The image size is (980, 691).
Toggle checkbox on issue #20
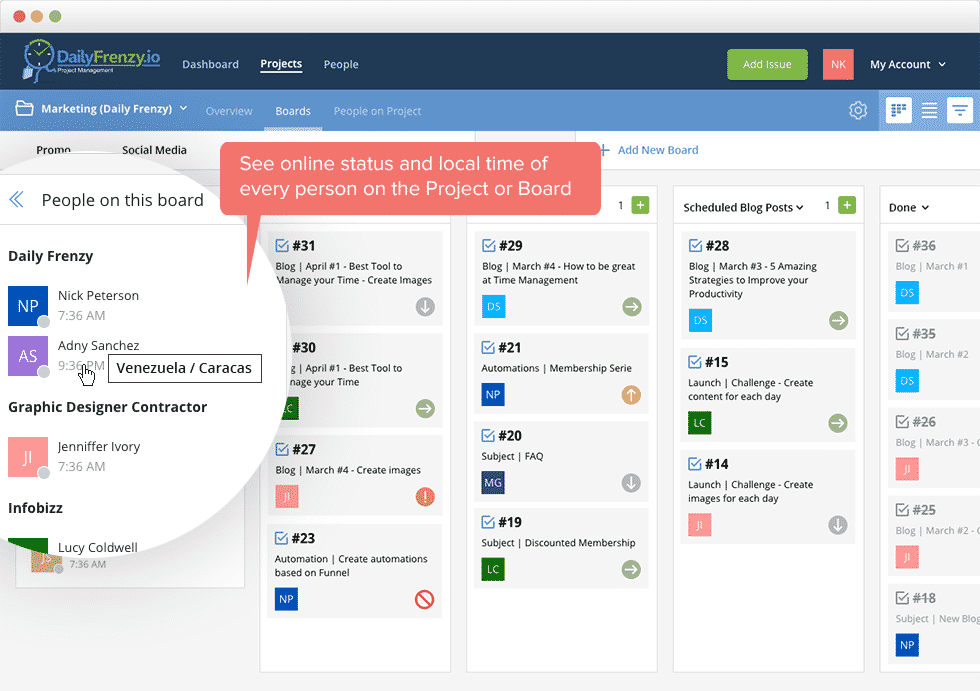point(488,435)
